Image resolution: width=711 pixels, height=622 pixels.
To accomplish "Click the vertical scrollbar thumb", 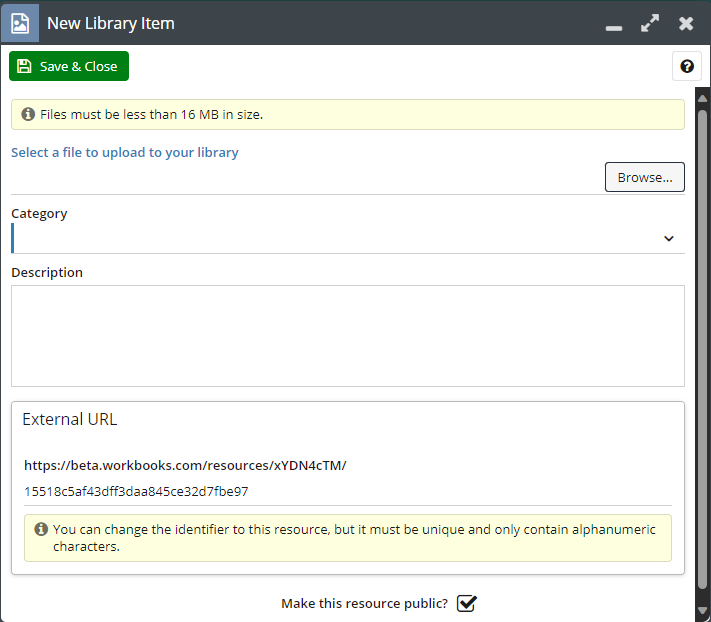I will click(702, 350).
